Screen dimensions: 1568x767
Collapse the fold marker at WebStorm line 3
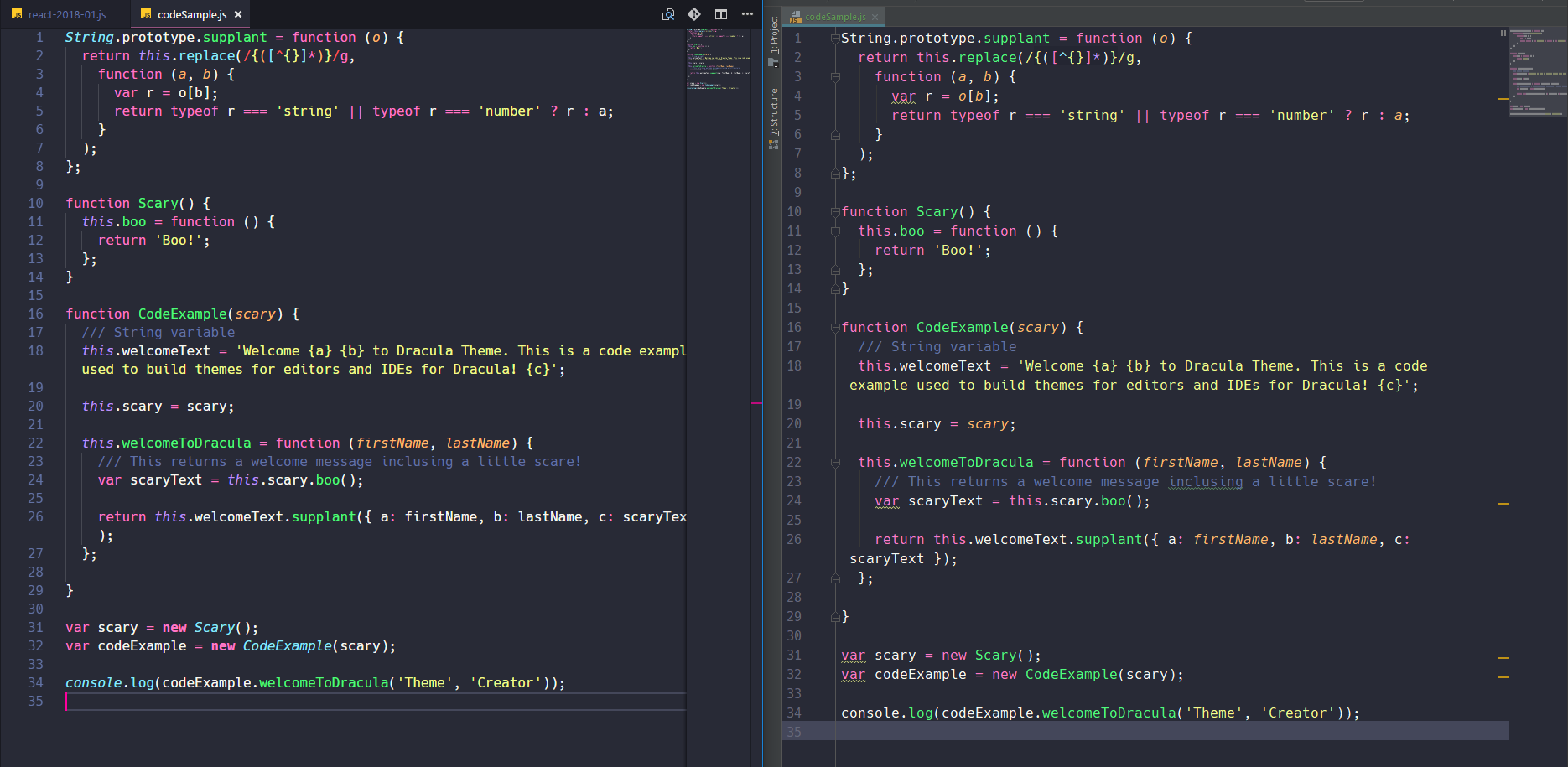click(835, 77)
